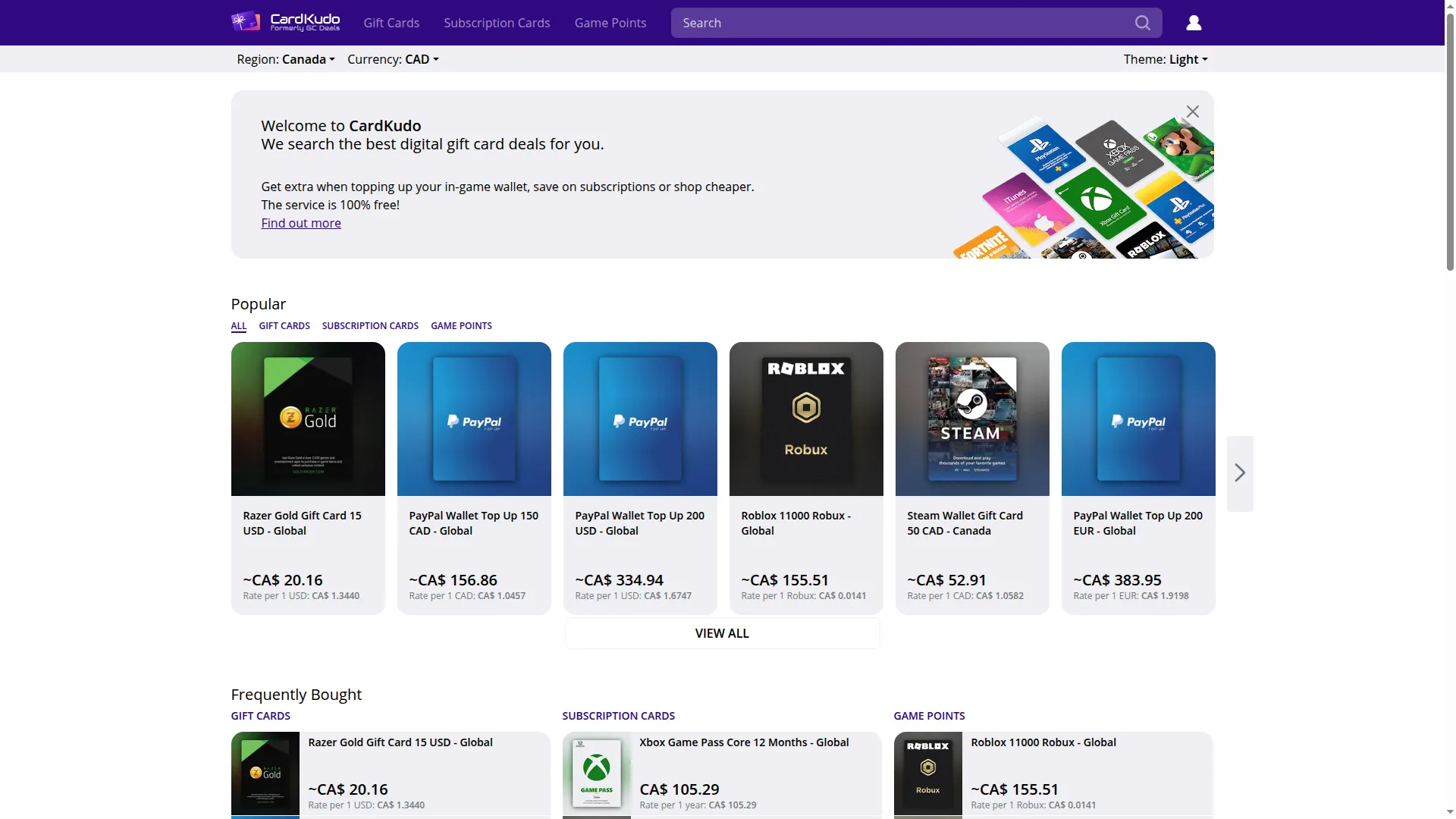
Task: Open GIFT CARDS heading in Frequently Bought
Action: [261, 716]
